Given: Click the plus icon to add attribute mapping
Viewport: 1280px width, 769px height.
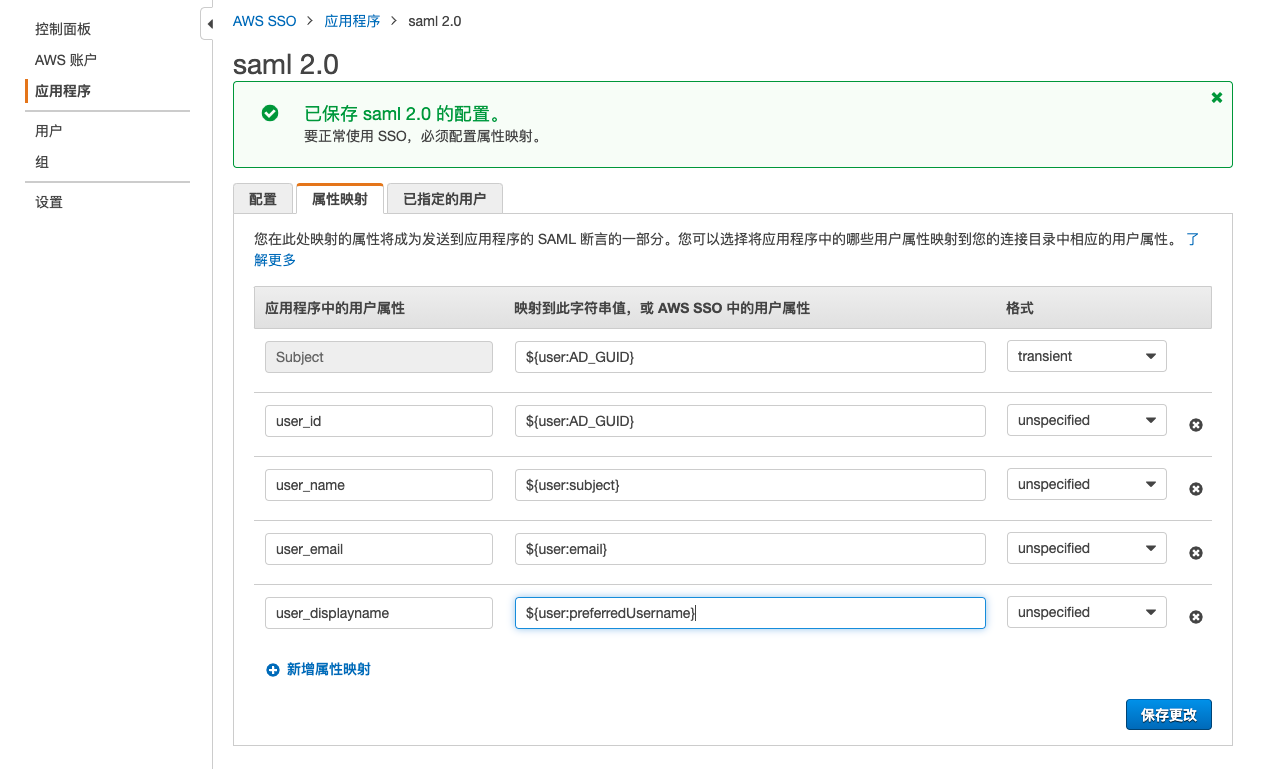Looking at the screenshot, I should (273, 670).
